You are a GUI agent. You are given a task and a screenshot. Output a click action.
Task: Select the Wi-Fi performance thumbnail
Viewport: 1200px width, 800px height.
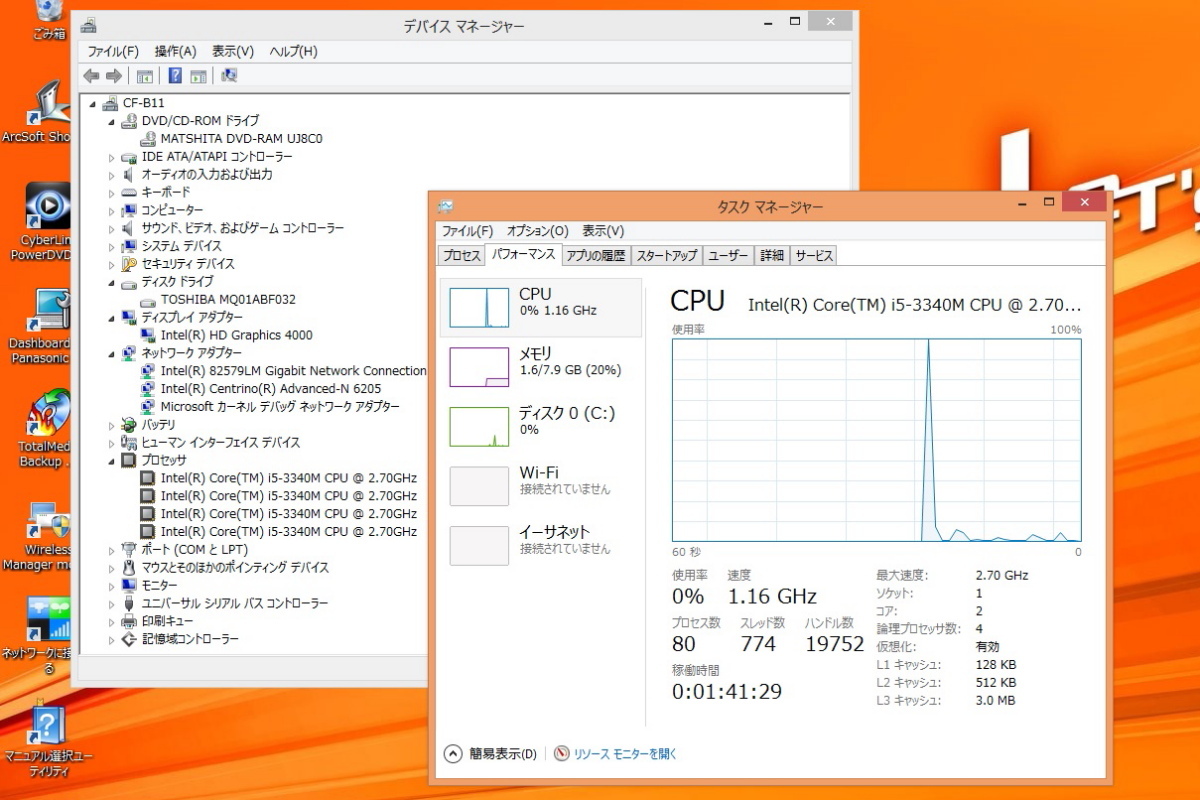(479, 486)
